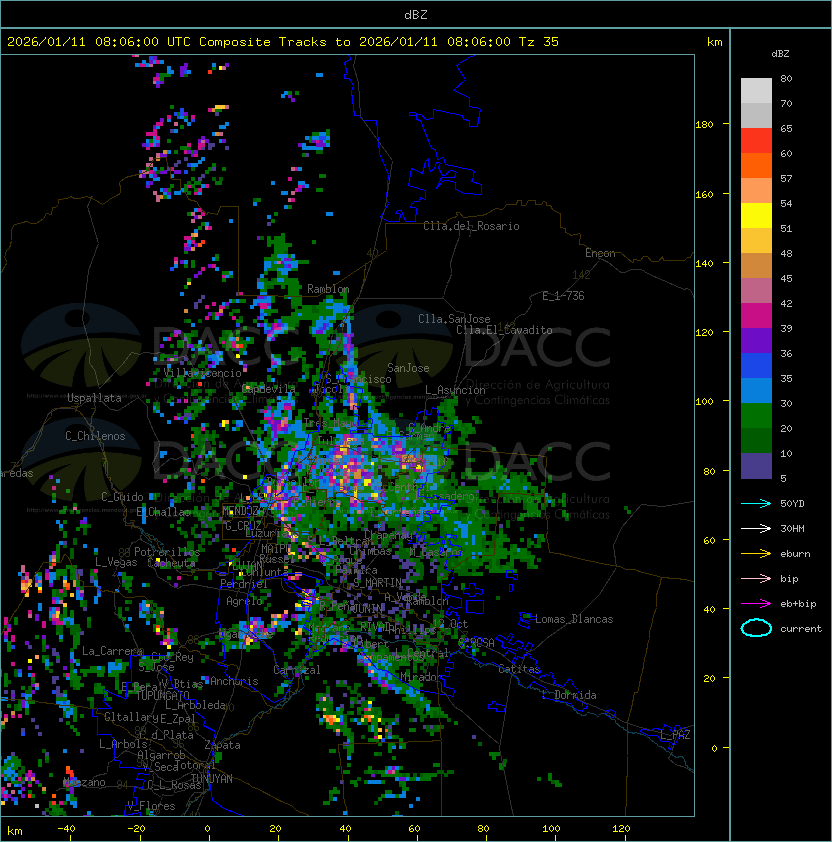Click the 'eb+bip' legend label
832x842 pixels.
[x=798, y=604]
